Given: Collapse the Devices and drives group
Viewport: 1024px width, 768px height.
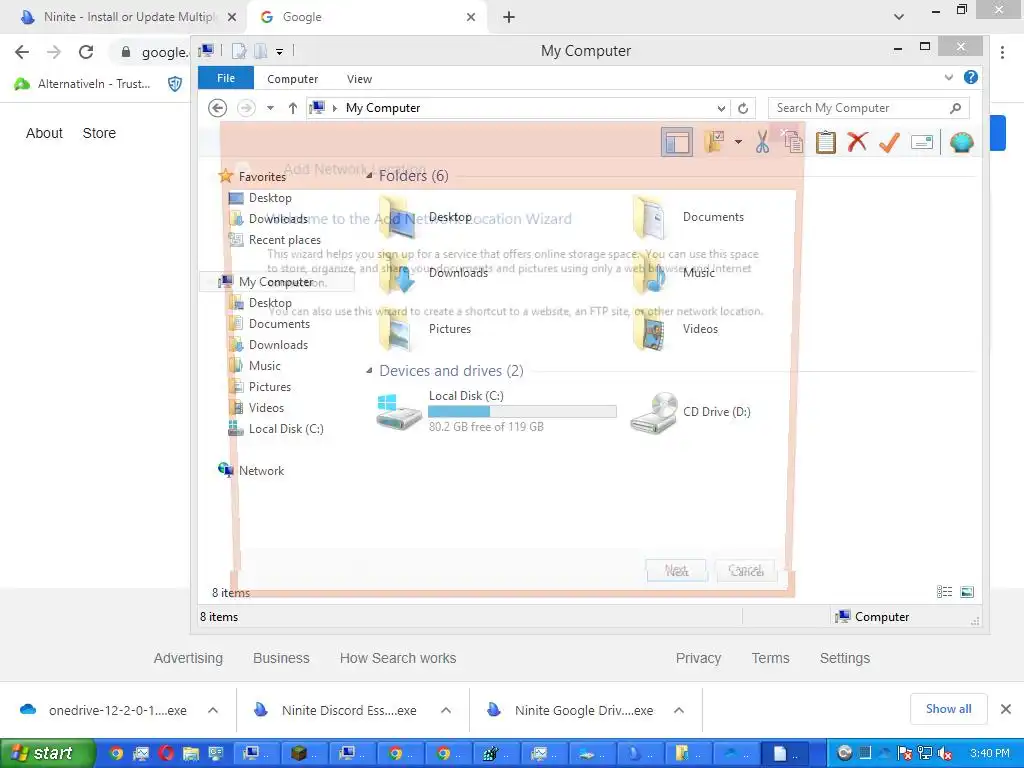Looking at the screenshot, I should (369, 370).
